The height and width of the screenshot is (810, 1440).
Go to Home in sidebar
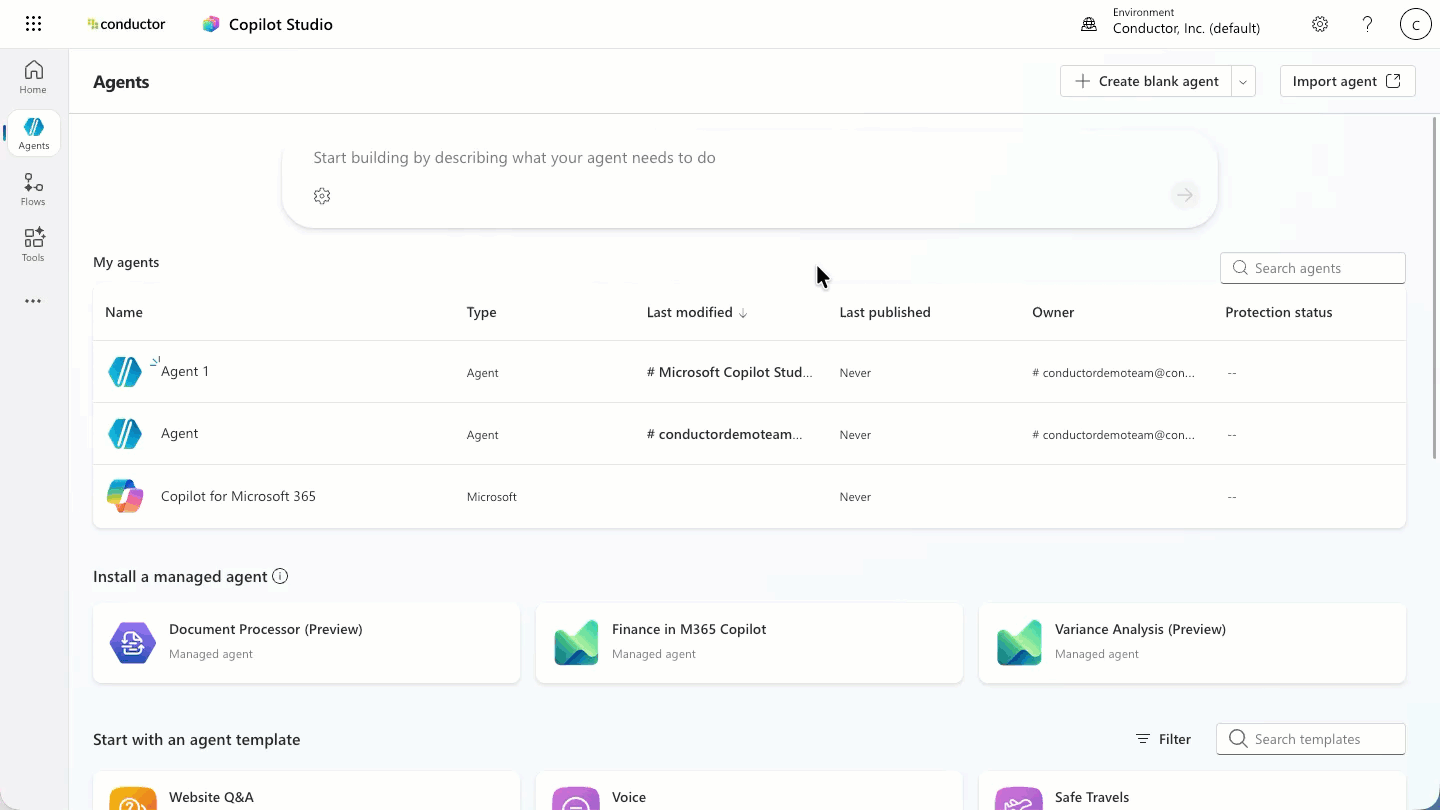pos(33,77)
